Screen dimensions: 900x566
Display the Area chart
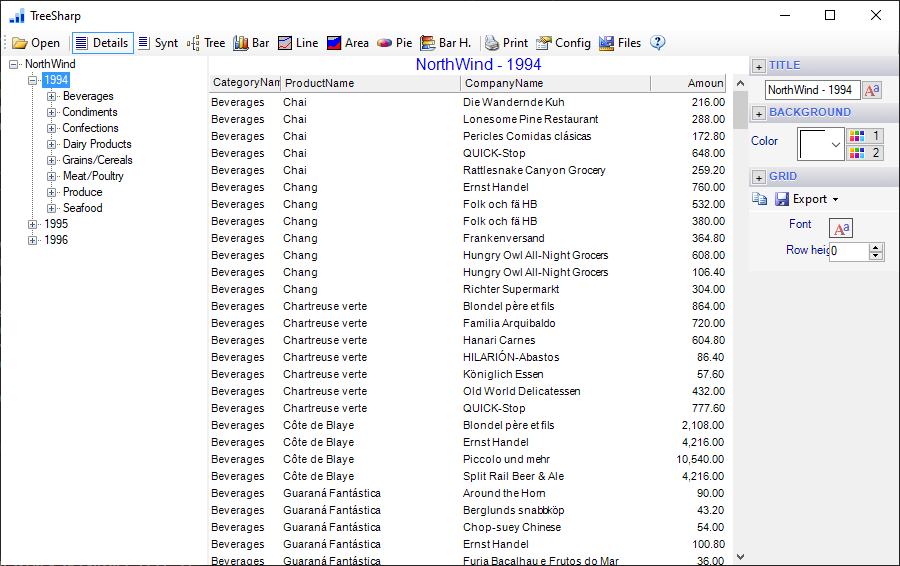point(348,43)
